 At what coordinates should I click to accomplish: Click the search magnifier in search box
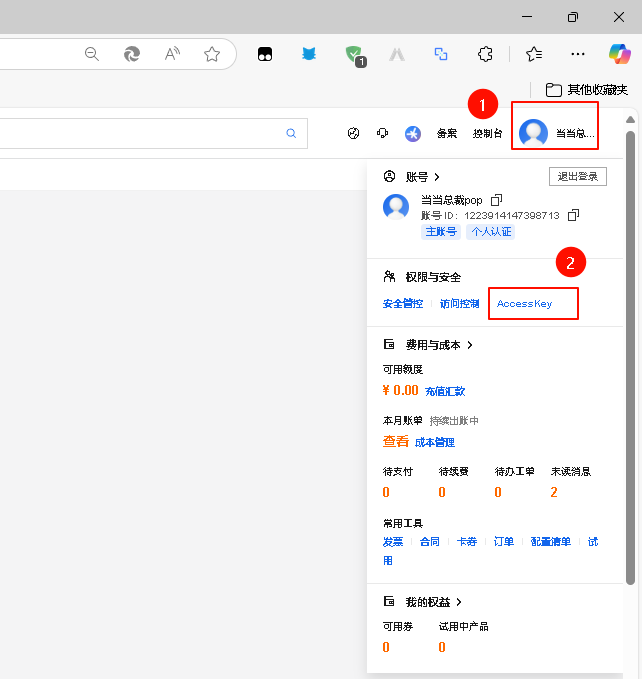pos(291,133)
